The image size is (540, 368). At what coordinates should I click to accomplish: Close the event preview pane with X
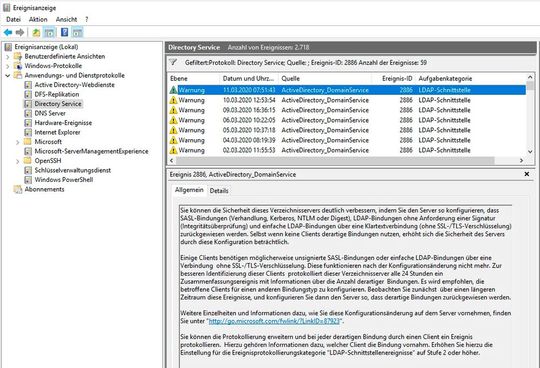point(527,174)
